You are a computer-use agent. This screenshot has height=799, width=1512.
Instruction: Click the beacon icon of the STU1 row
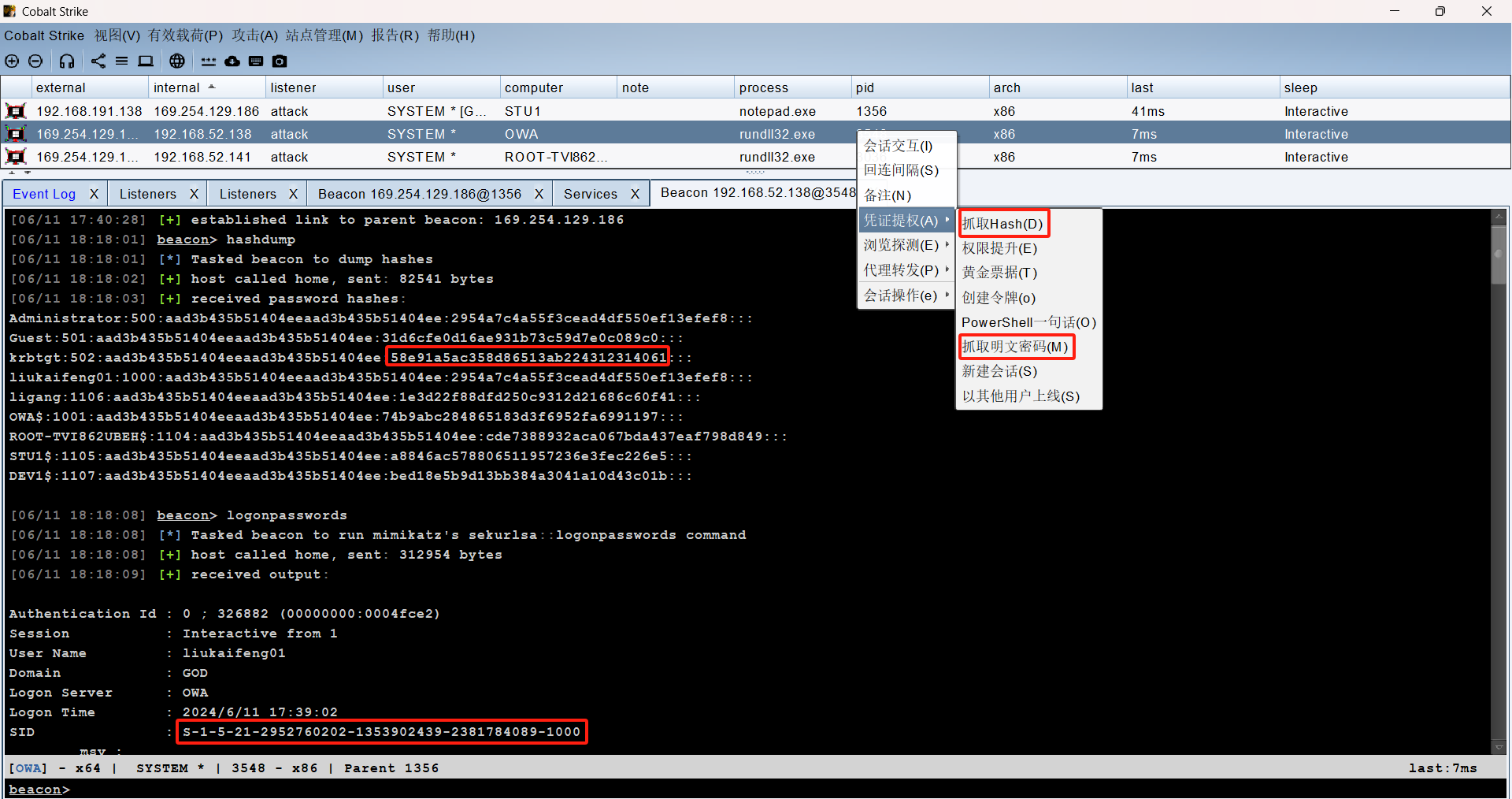tap(16, 111)
